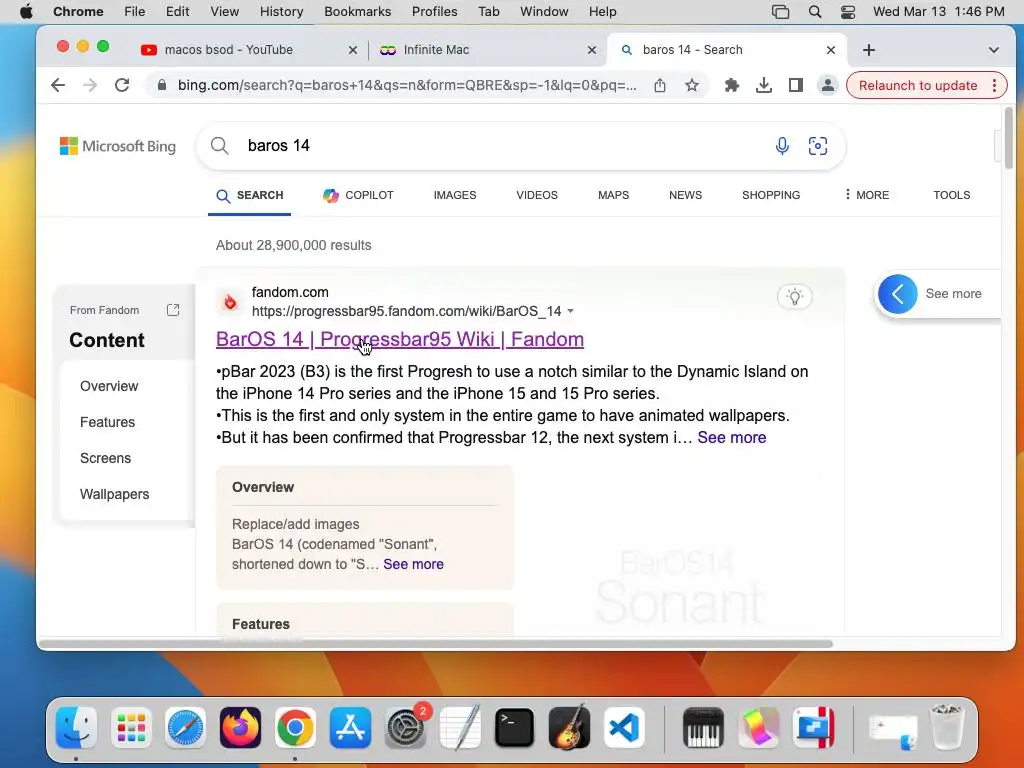Open the History menu in menu bar

281,12
